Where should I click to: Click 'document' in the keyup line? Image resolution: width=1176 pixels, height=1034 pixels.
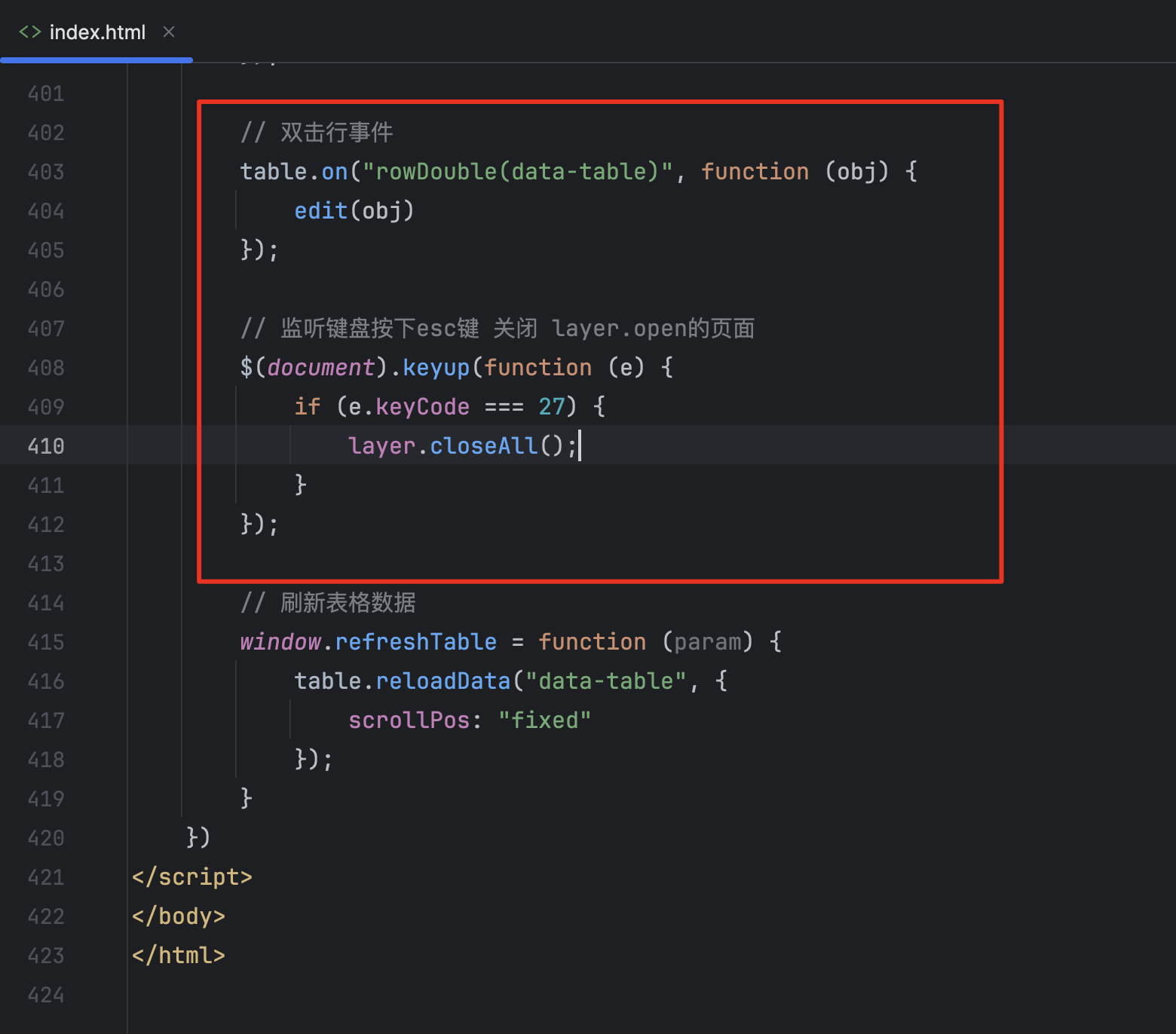(320, 368)
